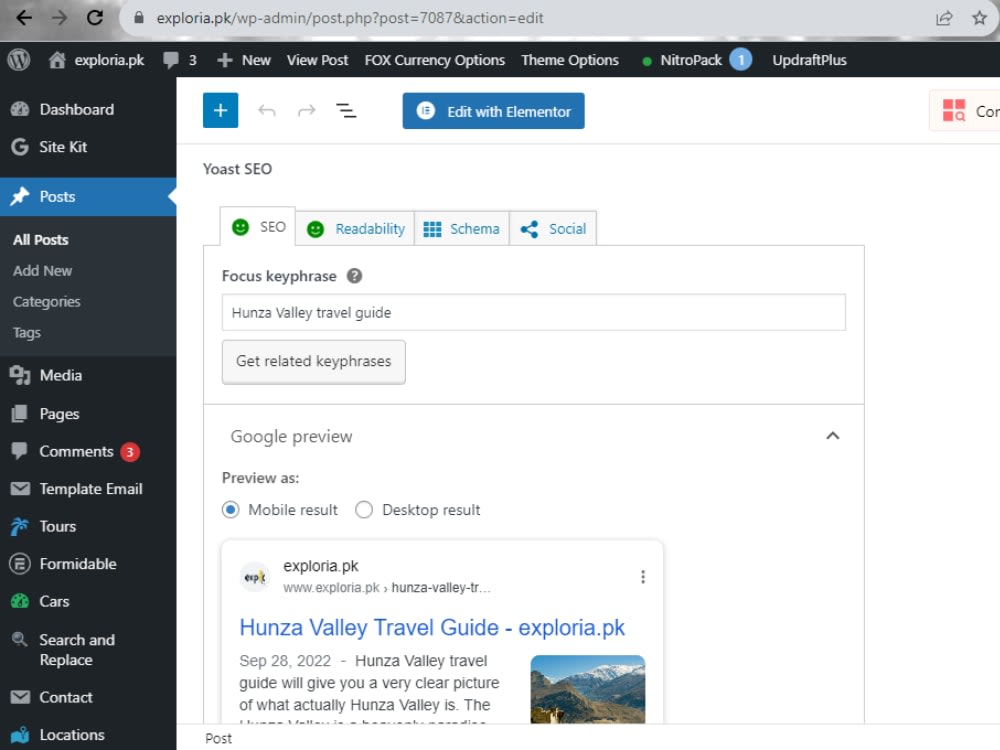
Task: Open Categories under Posts
Action: click(47, 302)
